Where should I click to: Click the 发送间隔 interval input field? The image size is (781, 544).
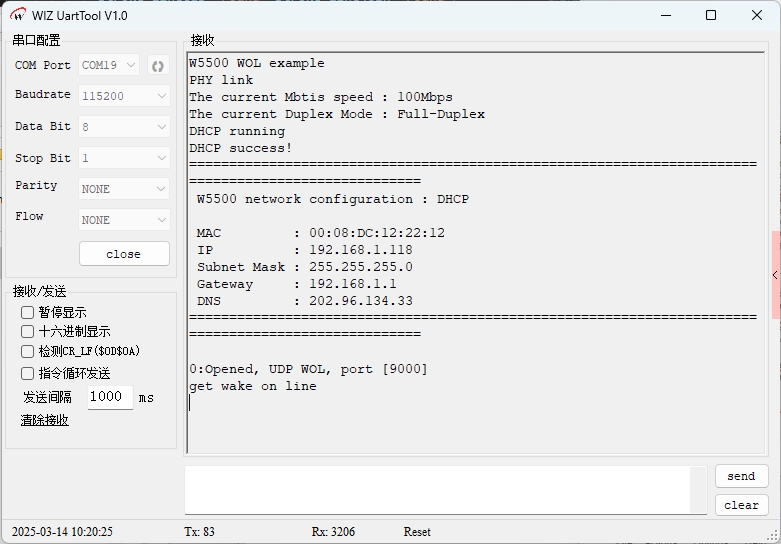click(x=108, y=397)
